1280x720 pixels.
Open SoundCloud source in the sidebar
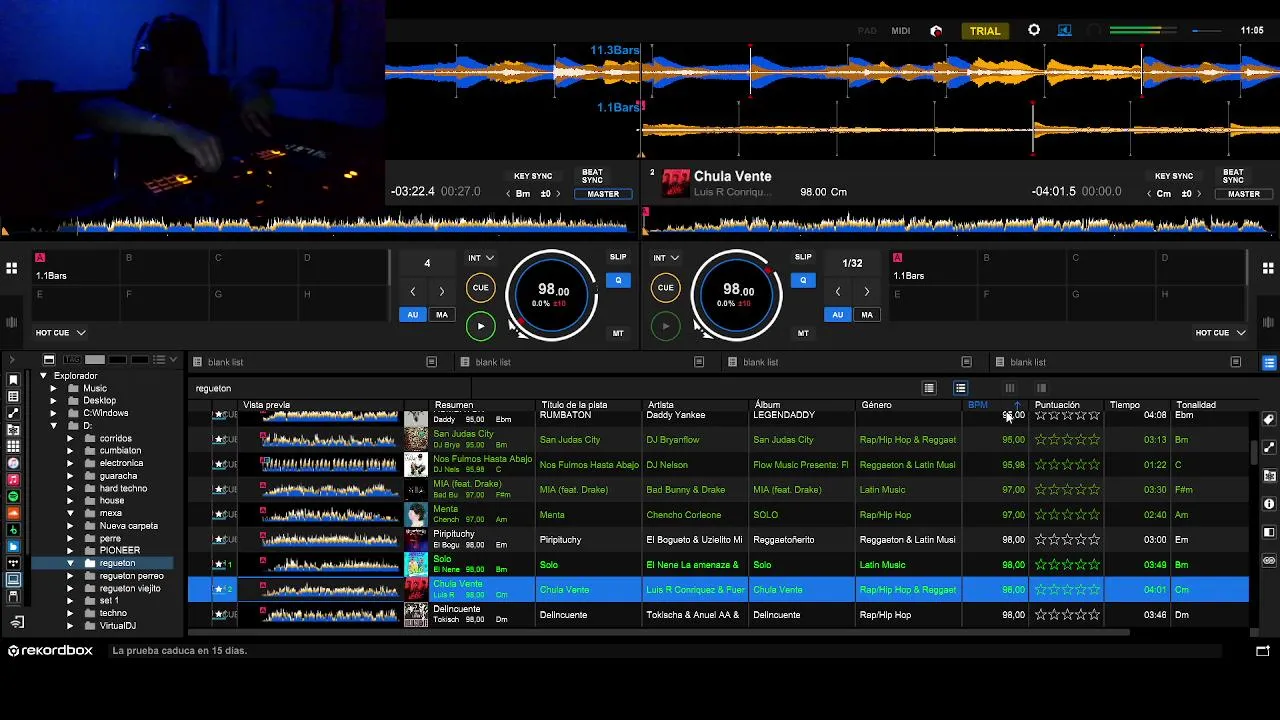tap(13, 513)
